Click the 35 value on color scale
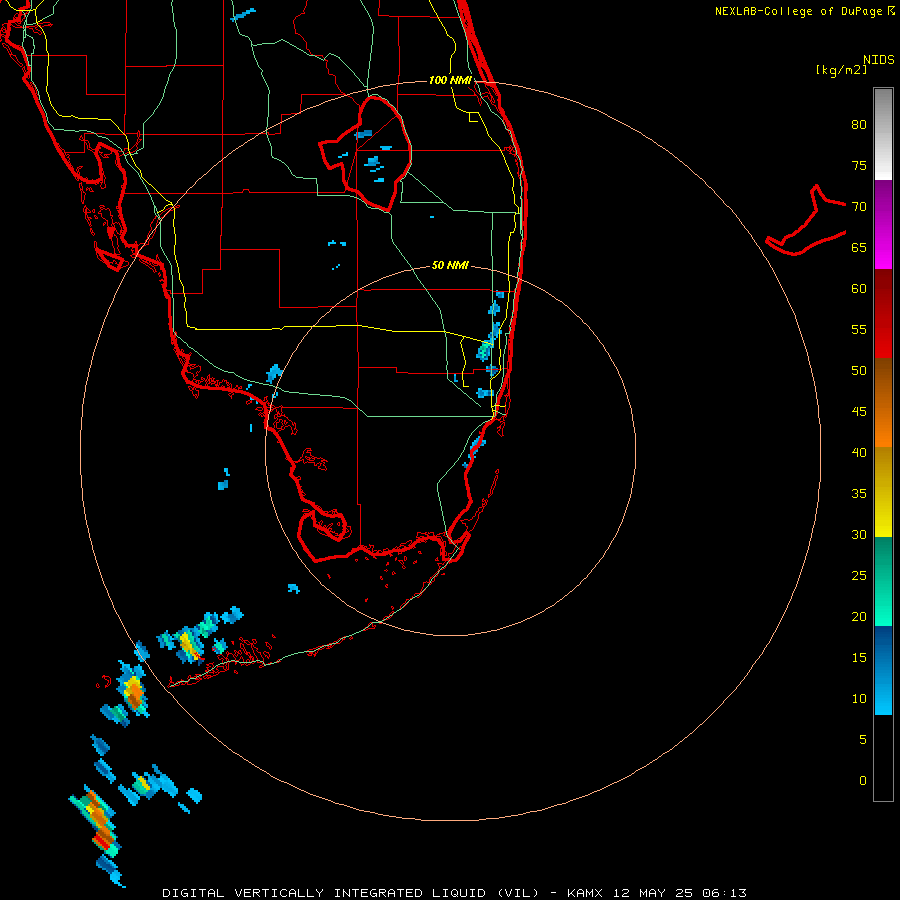Image resolution: width=900 pixels, height=900 pixels. (x=859, y=494)
